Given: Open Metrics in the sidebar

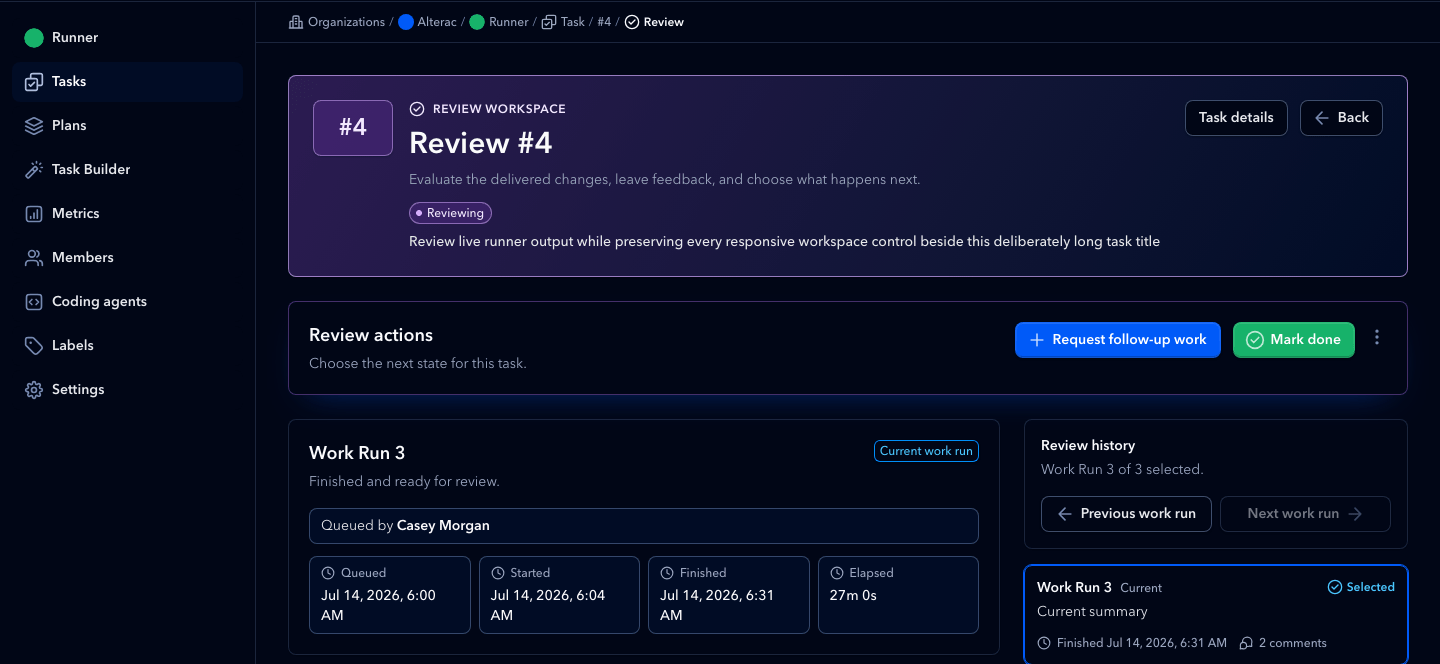Looking at the screenshot, I should [128, 214].
